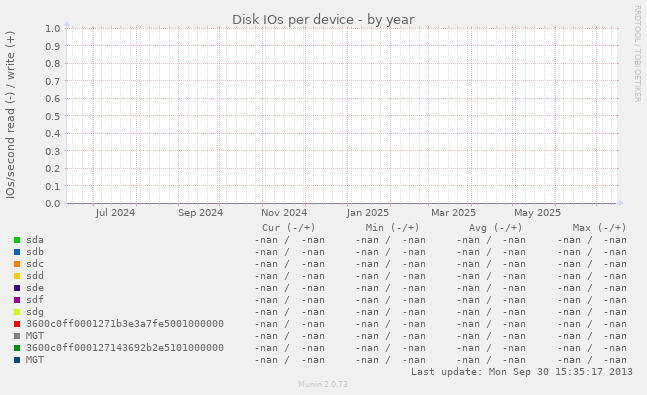Image resolution: width=647 pixels, height=395 pixels.
Task: Pick the purple sdf legend swatch
Action: [x=17, y=300]
